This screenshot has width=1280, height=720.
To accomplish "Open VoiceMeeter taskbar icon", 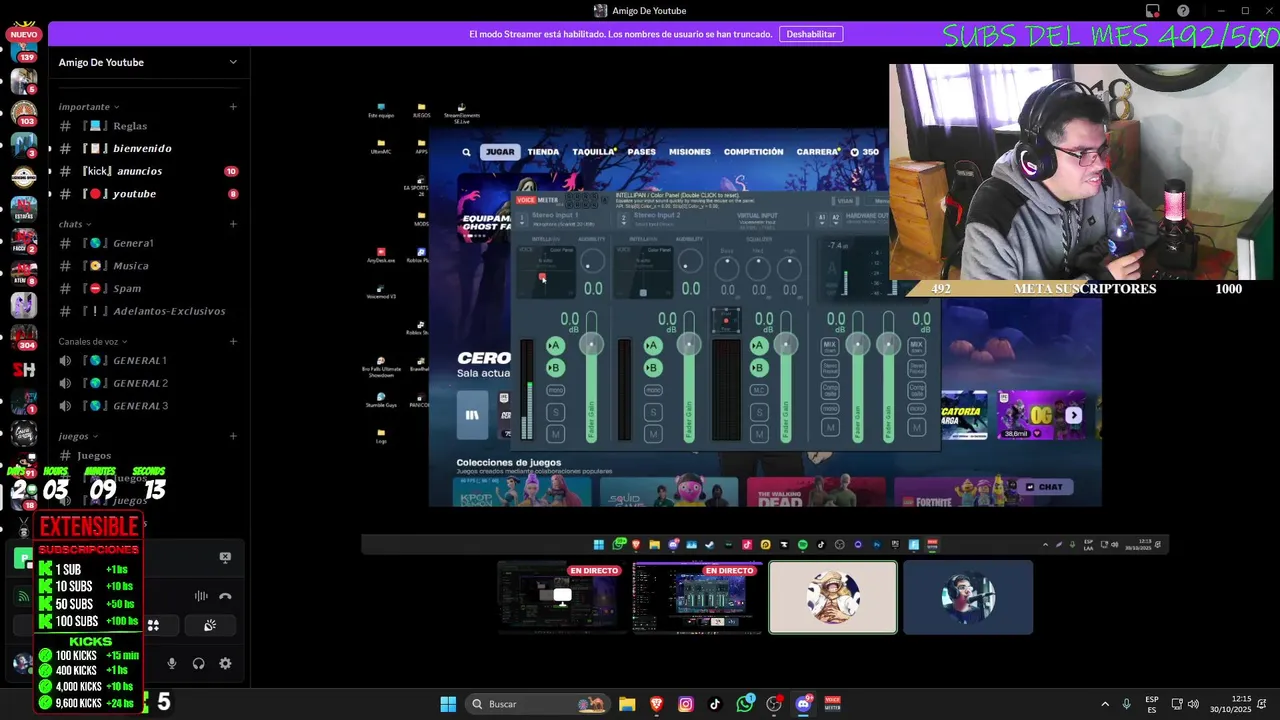I will point(832,704).
